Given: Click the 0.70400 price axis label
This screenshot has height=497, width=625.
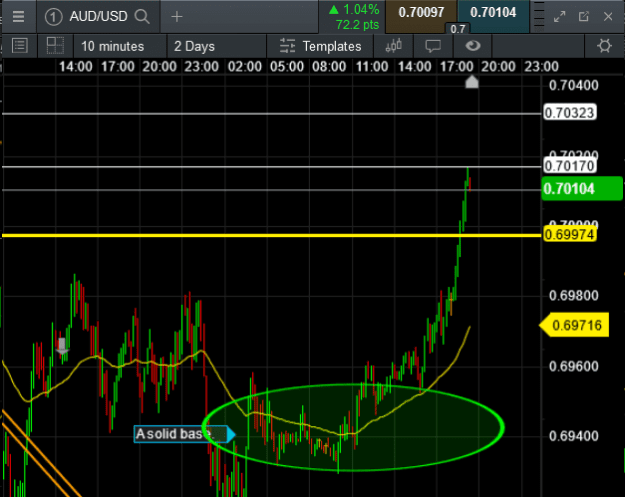Looking at the screenshot, I should coord(573,85).
